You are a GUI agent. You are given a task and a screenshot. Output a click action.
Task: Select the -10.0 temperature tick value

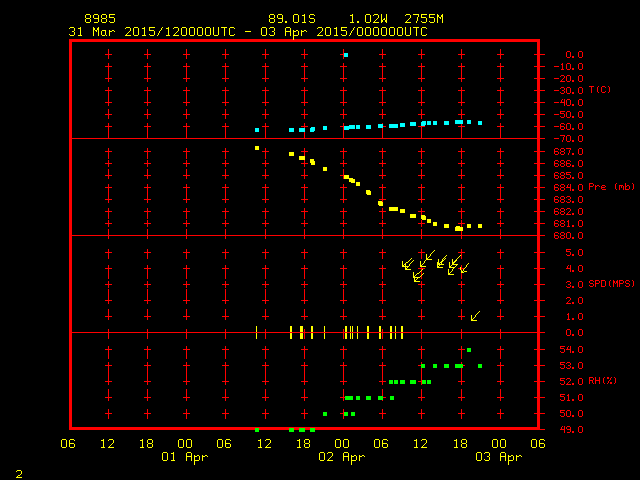(x=568, y=67)
